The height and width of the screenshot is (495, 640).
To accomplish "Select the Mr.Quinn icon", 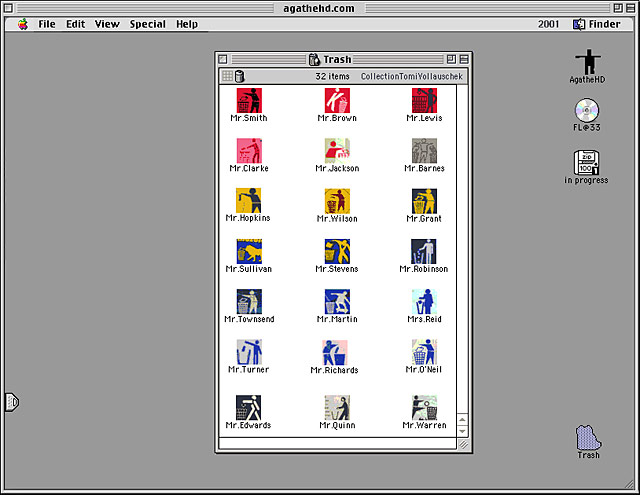I will [337, 407].
